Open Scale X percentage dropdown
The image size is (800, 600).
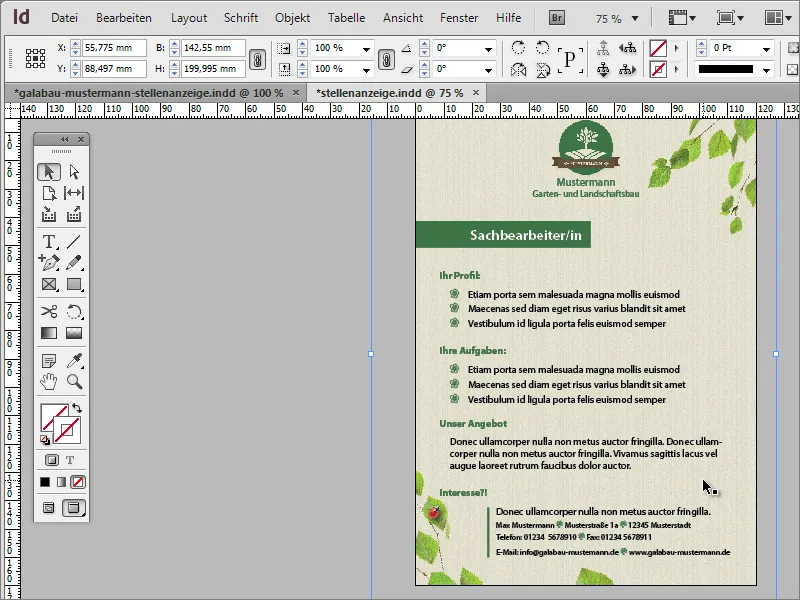click(x=366, y=49)
